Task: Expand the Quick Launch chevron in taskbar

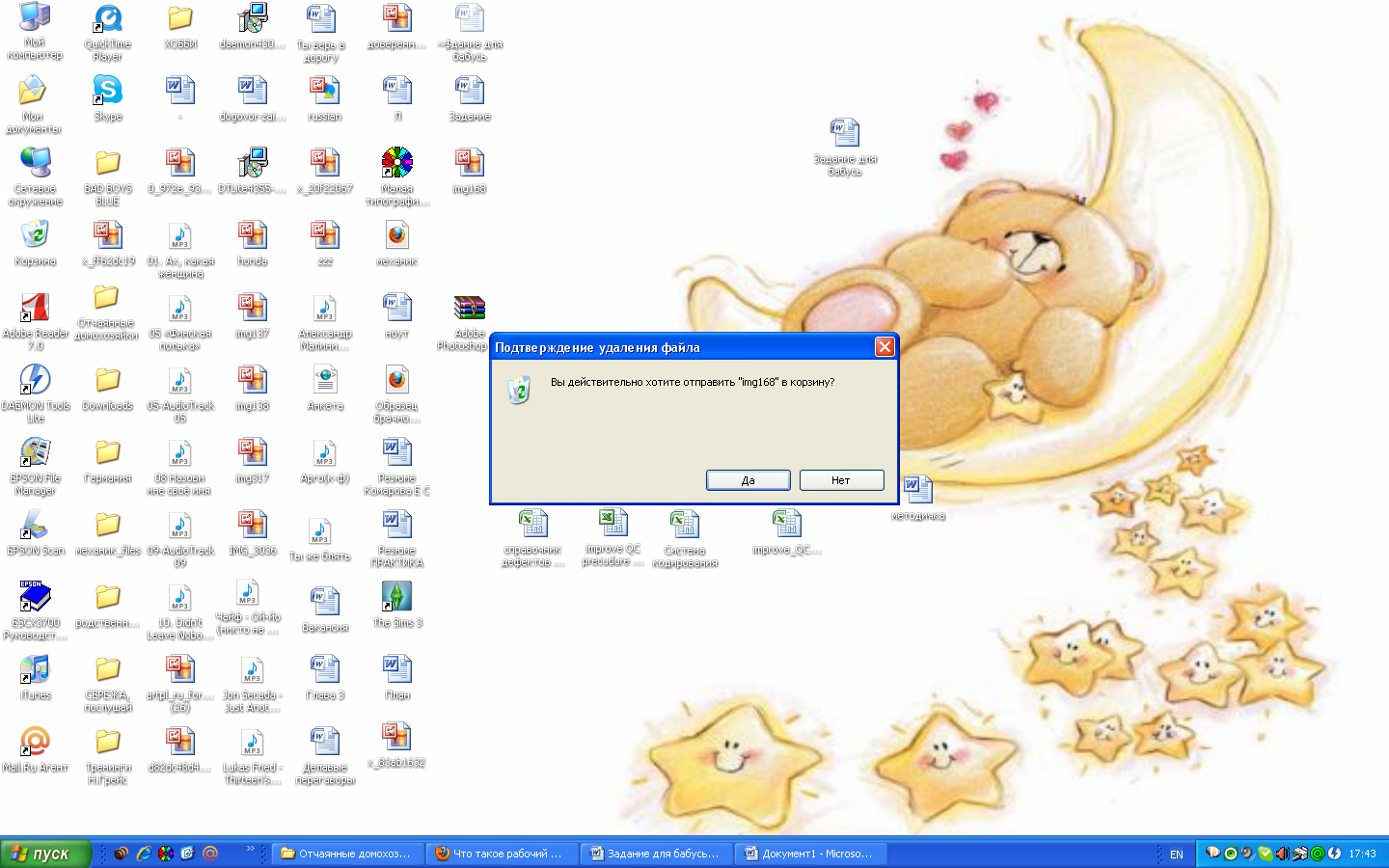Action: 250,849
